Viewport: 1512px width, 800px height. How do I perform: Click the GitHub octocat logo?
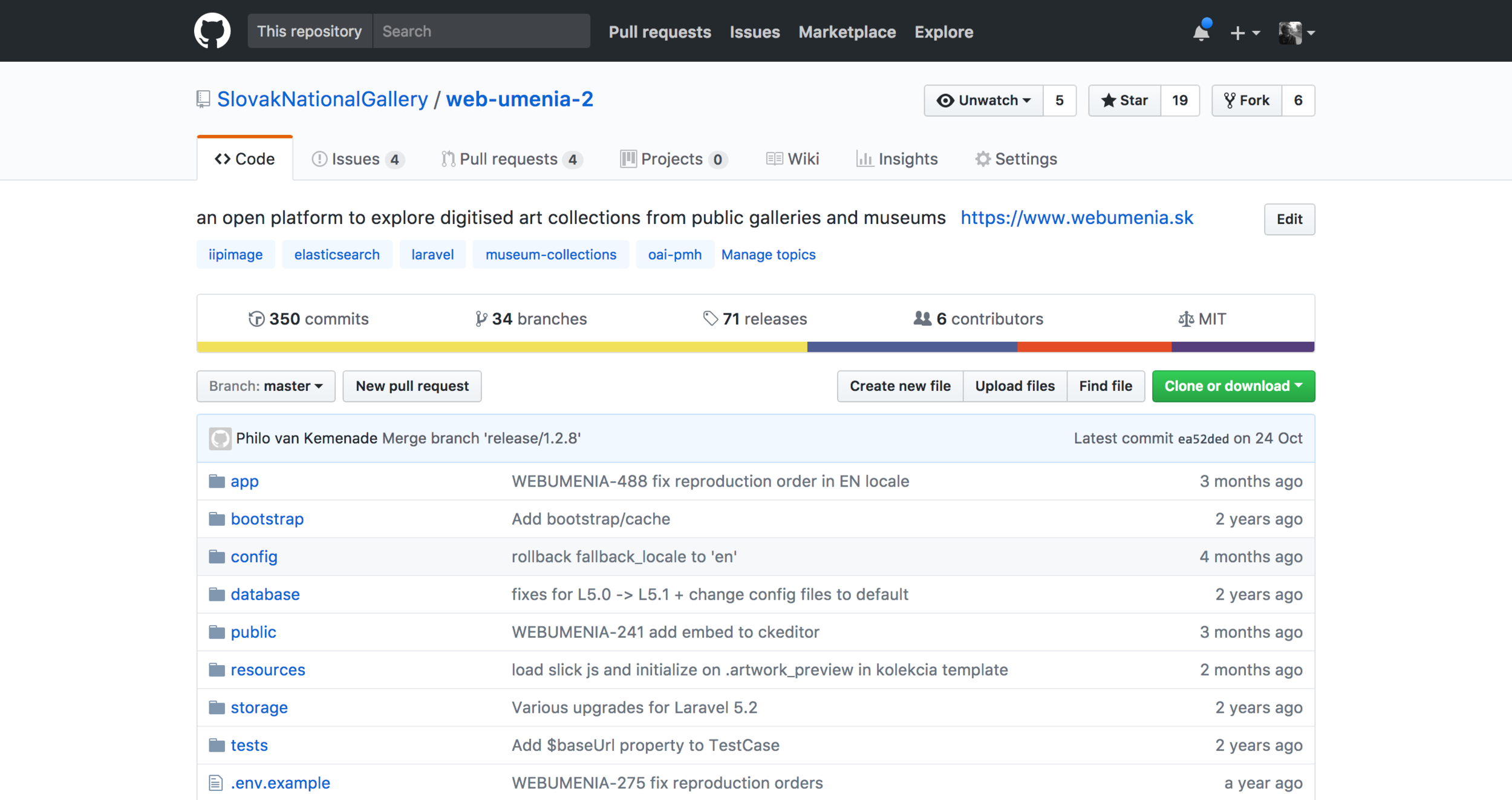[x=212, y=31]
